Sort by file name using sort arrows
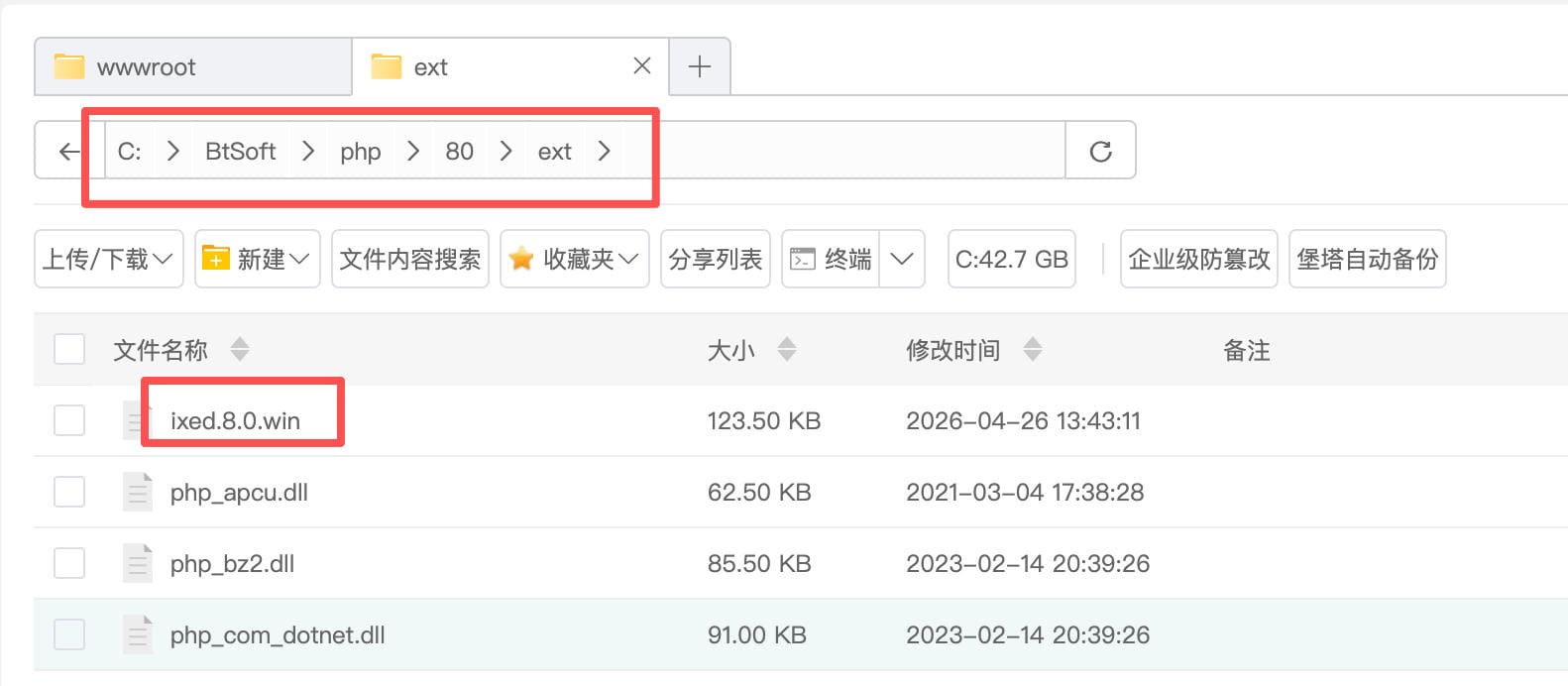 240,350
